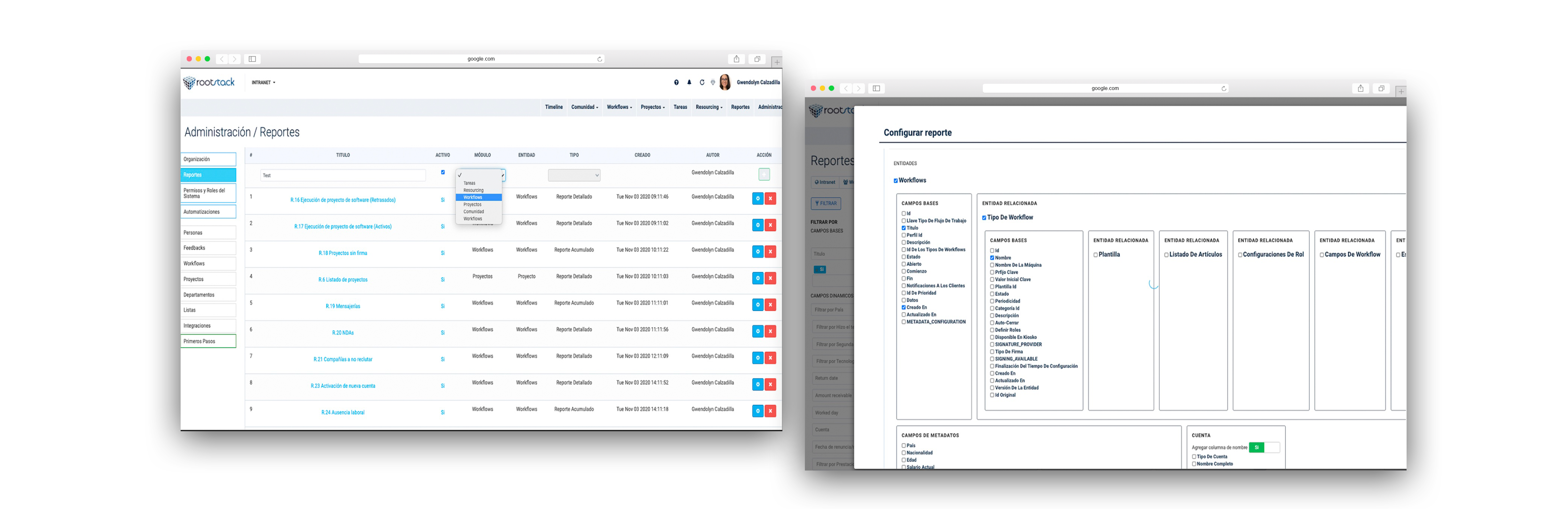Screen dimensions: 1568x509
Task: Click Primeros Pasos in the admin sidebar
Action: (208, 341)
